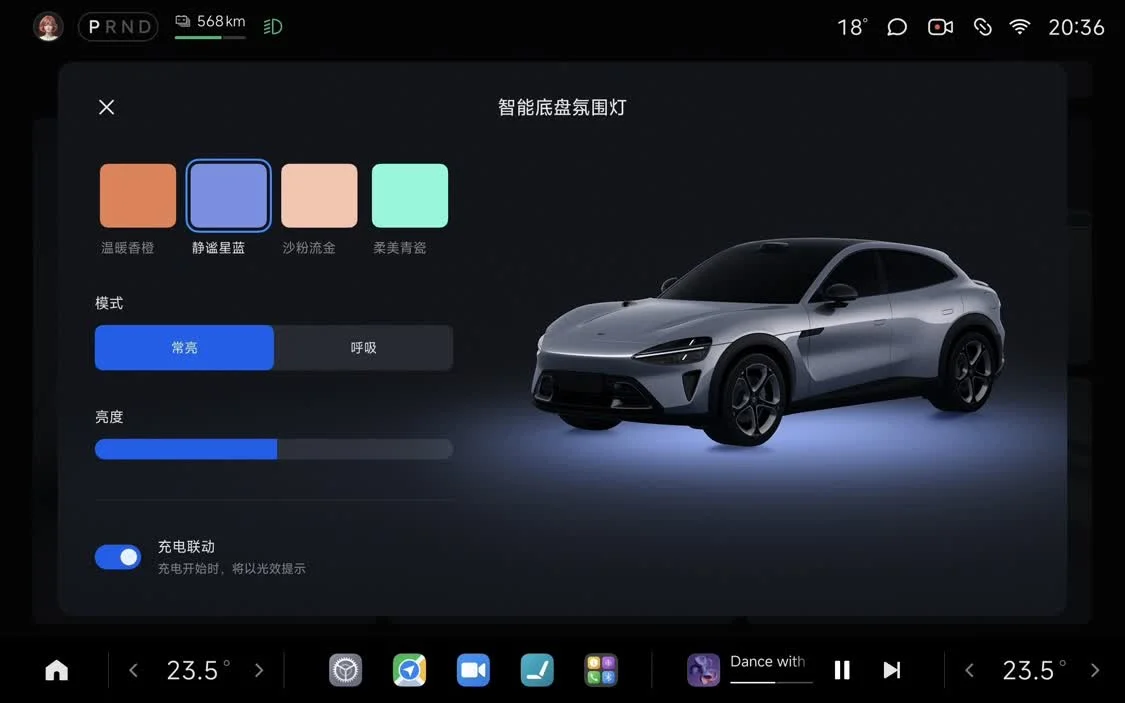Pause the currently playing music

842,670
